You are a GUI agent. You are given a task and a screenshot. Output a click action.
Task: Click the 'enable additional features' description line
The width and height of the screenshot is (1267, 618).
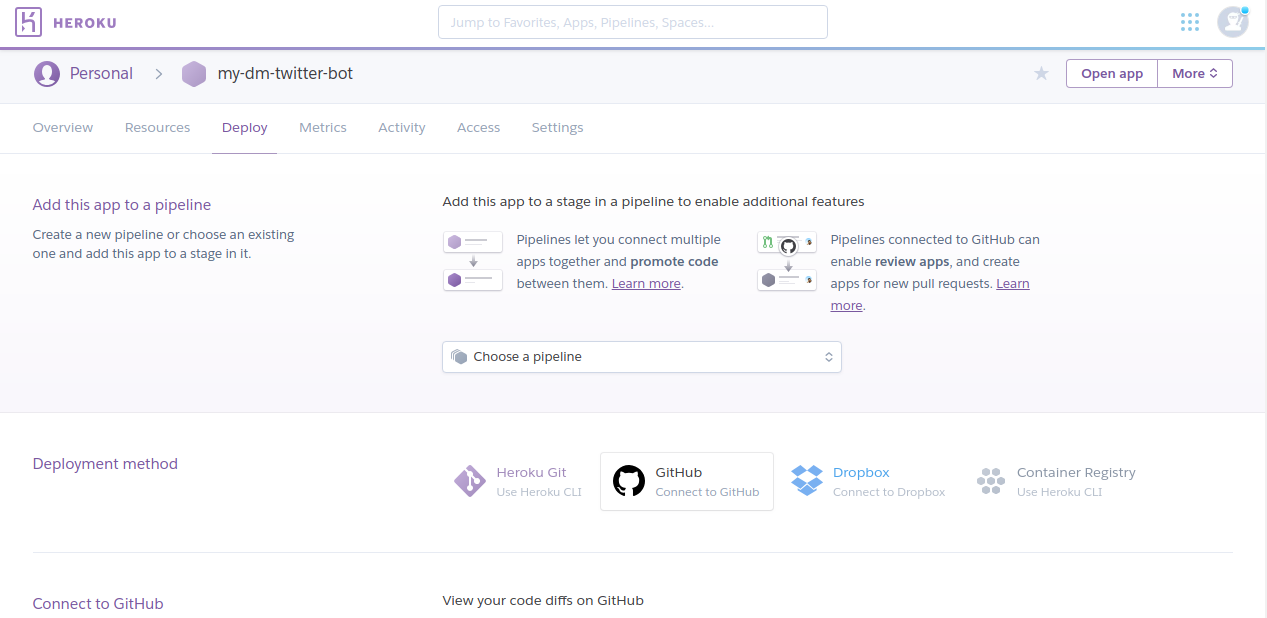tap(653, 202)
